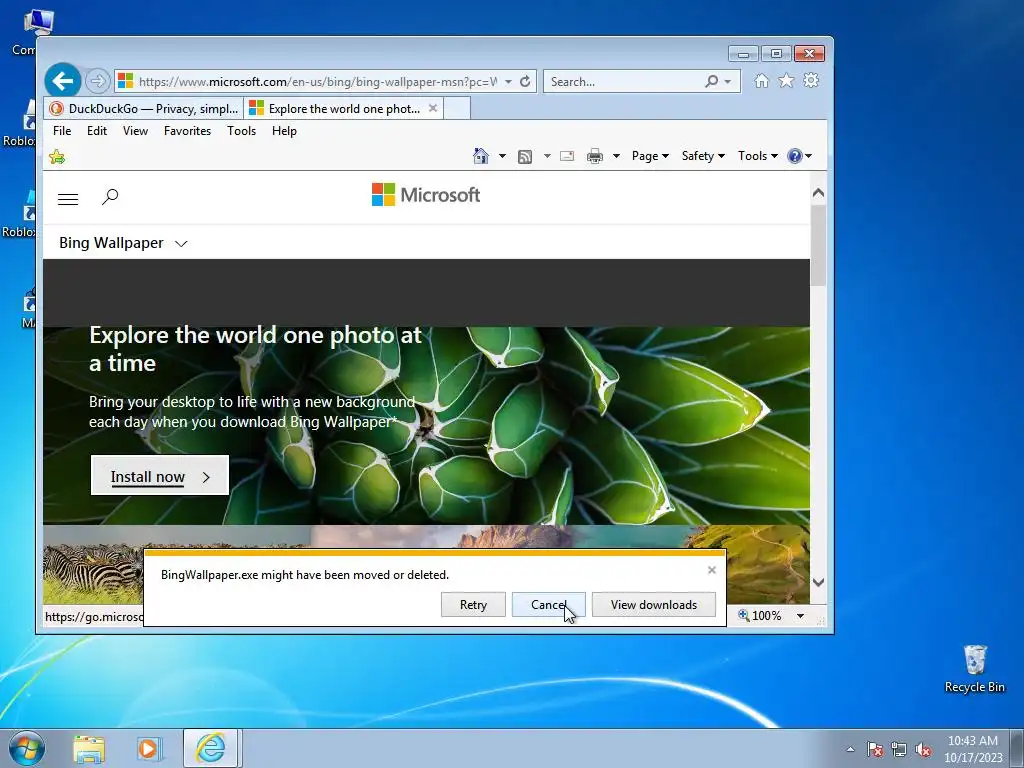
Task: Click the command bar Home icon
Action: 481,156
